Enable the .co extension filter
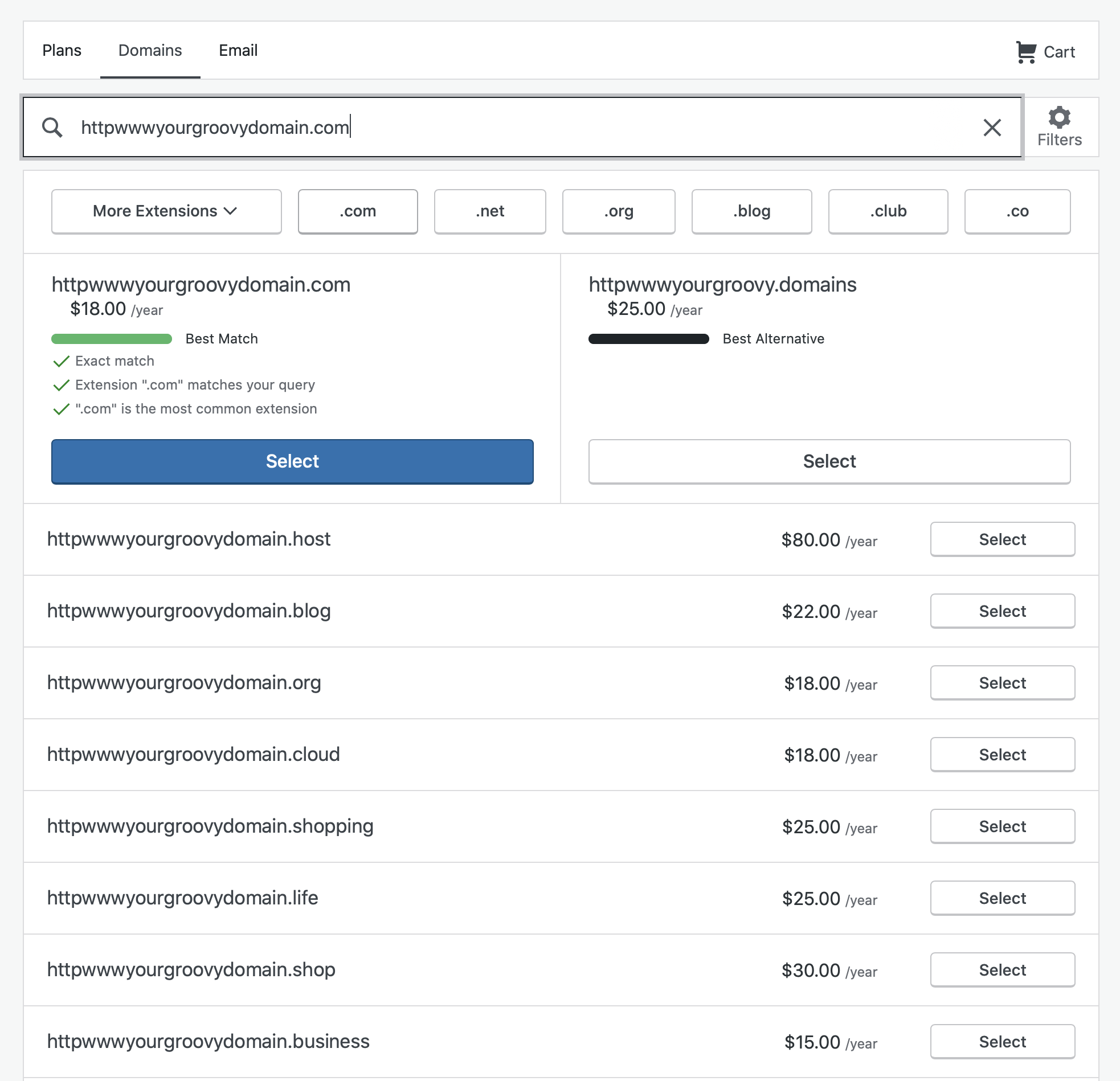Viewport: 1120px width, 1081px height. [1016, 211]
